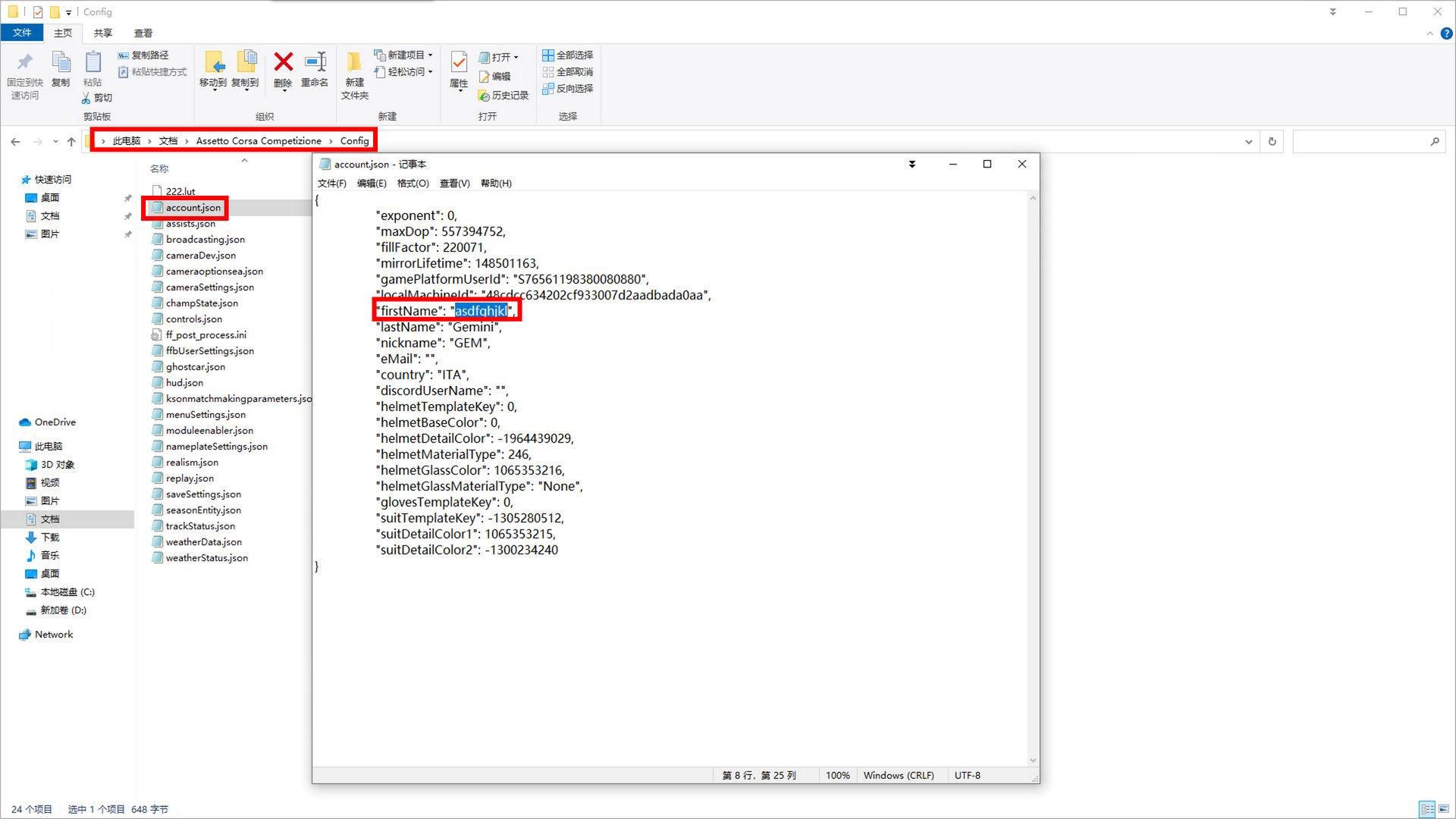Open Notepad Edit (编辑E) menu
The height and width of the screenshot is (819, 1456).
372,184
